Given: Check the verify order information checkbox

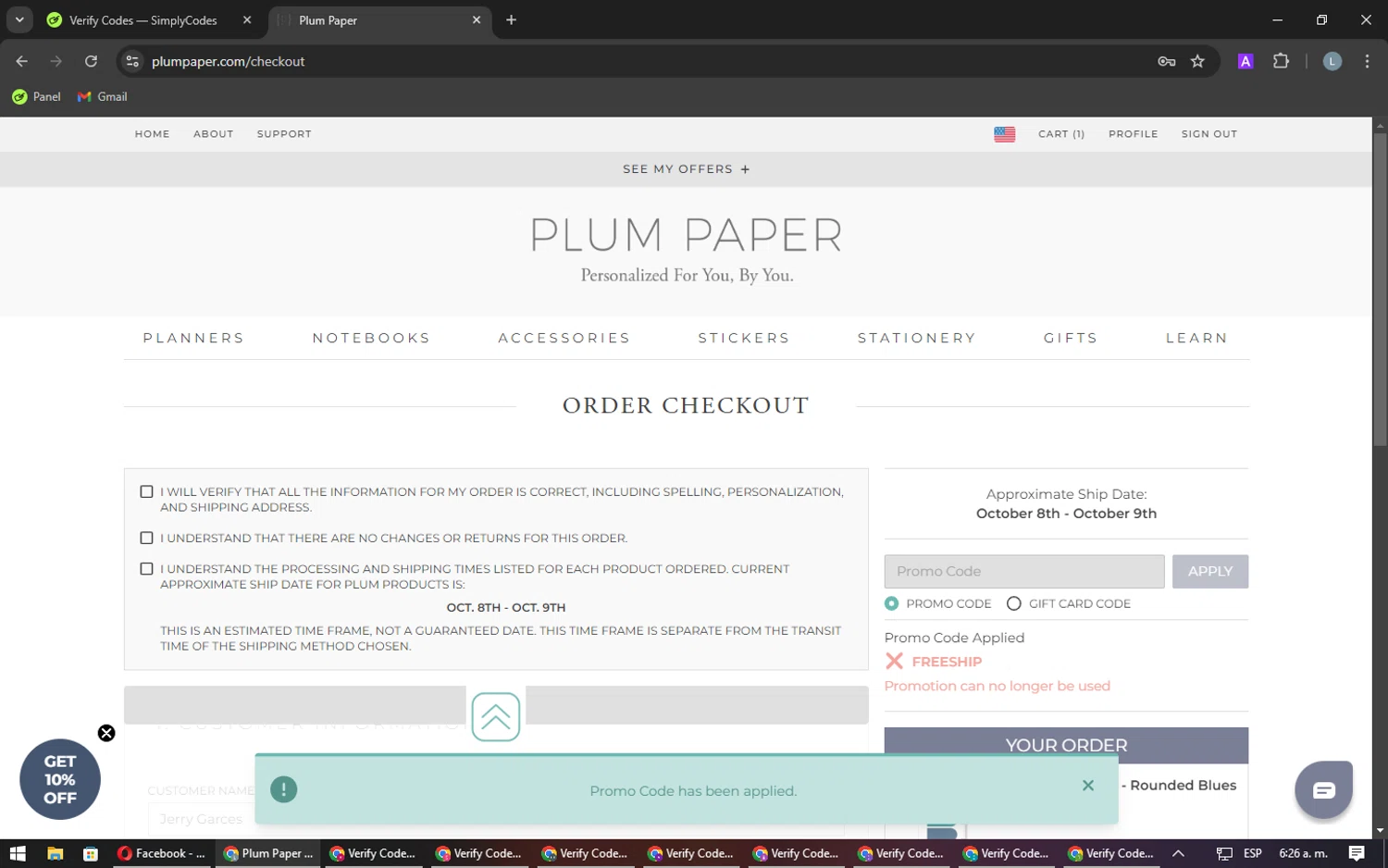Looking at the screenshot, I should [146, 491].
